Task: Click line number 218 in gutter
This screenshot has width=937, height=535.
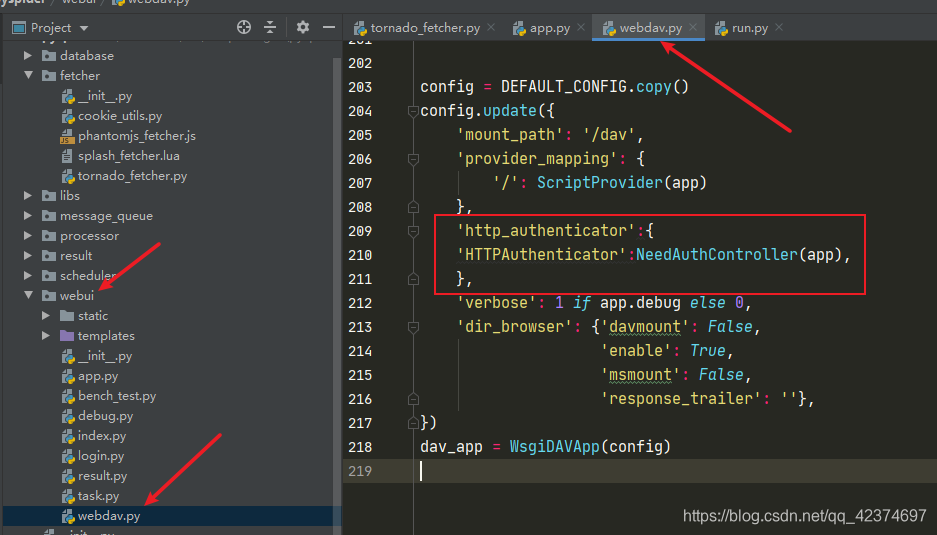Action: pos(360,447)
